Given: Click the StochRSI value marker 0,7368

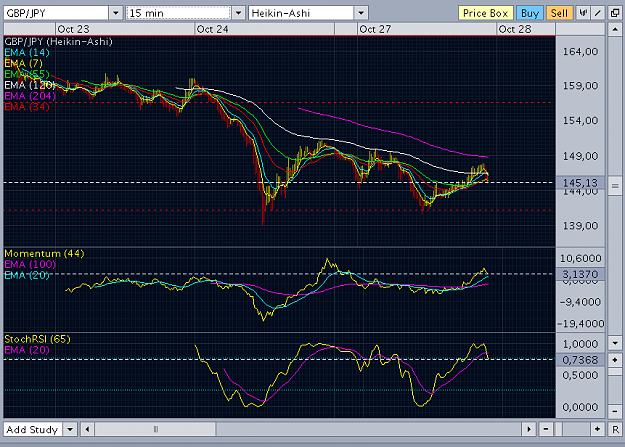Looking at the screenshot, I should pos(580,360).
